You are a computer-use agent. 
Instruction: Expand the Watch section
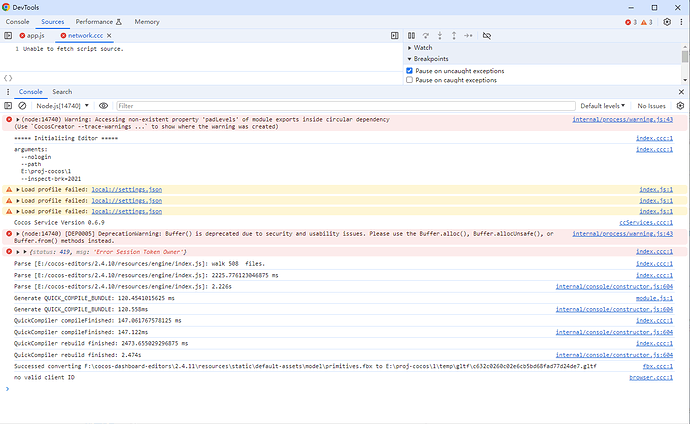coord(423,47)
